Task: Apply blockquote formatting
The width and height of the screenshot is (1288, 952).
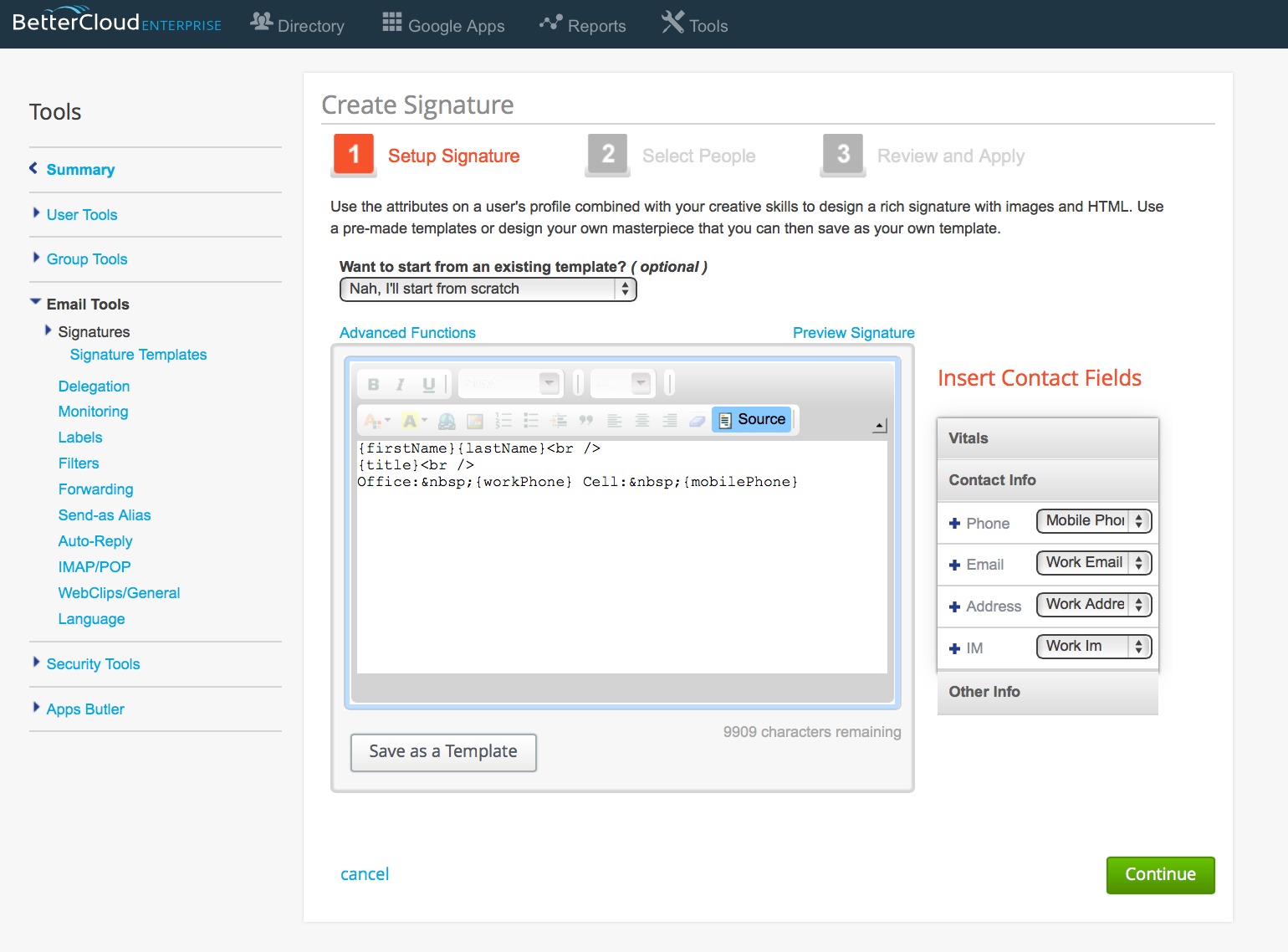Action: coord(585,420)
